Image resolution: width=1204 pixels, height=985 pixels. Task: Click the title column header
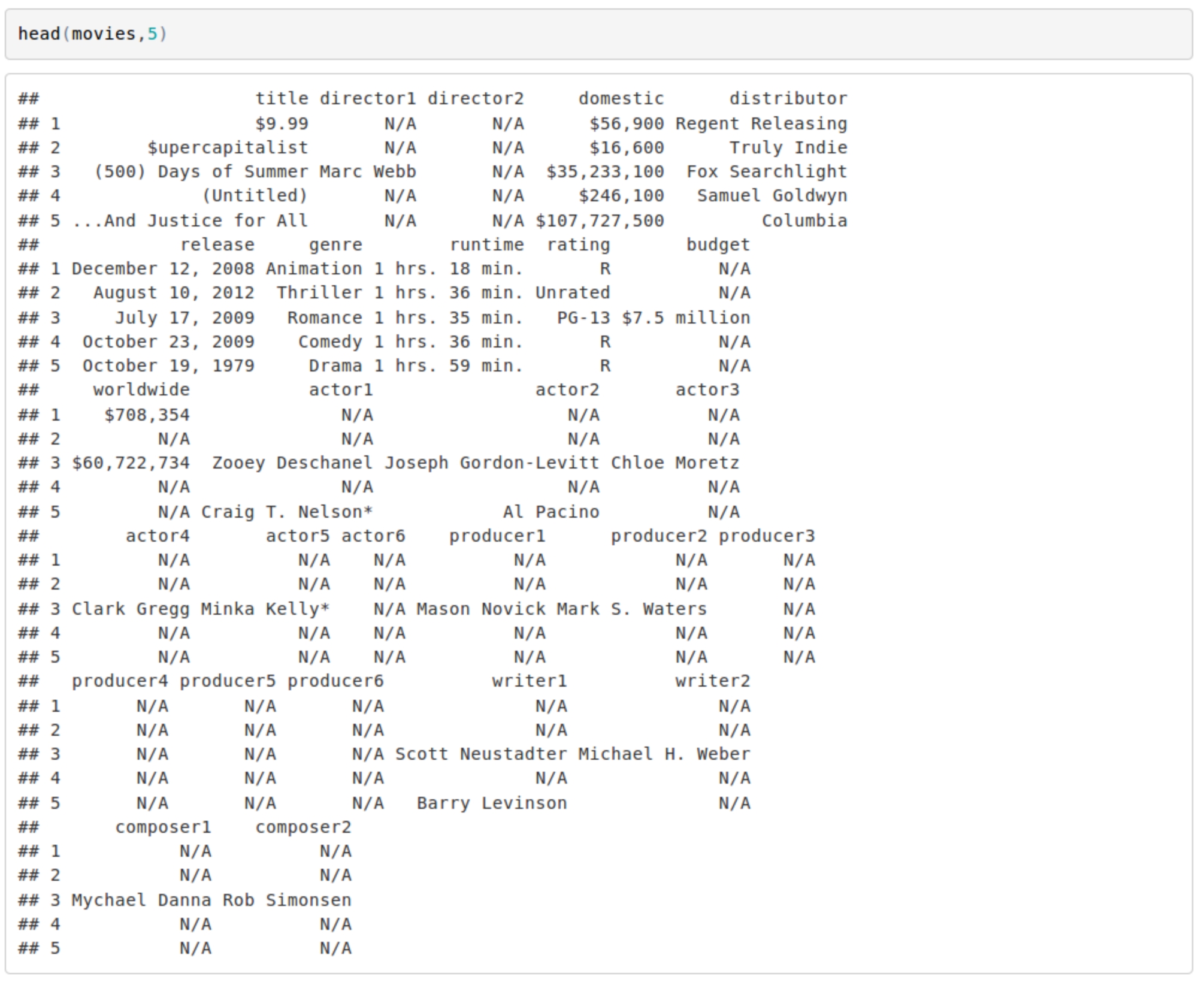click(282, 98)
